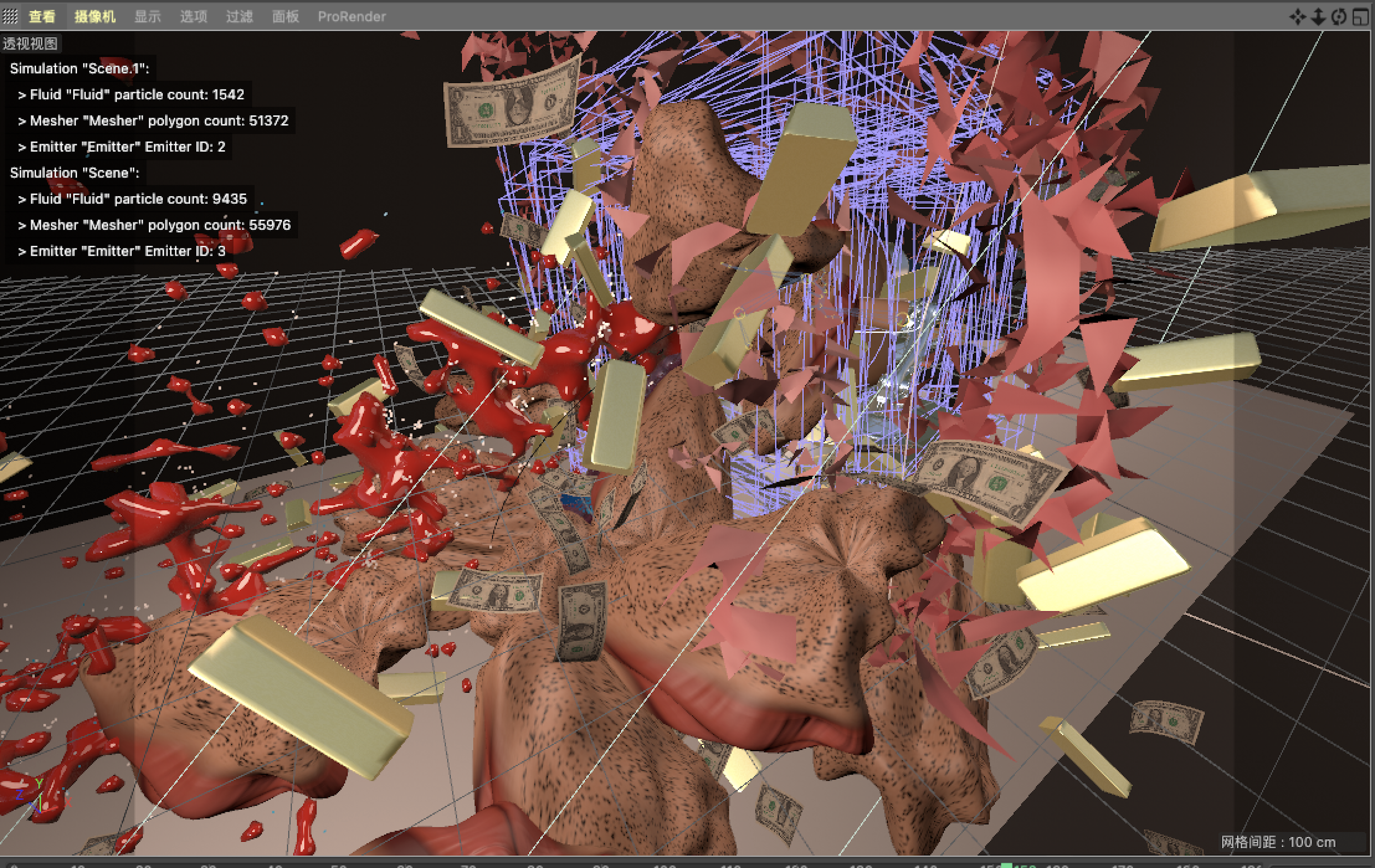
Task: Open the 选项 options menu
Action: (x=193, y=16)
